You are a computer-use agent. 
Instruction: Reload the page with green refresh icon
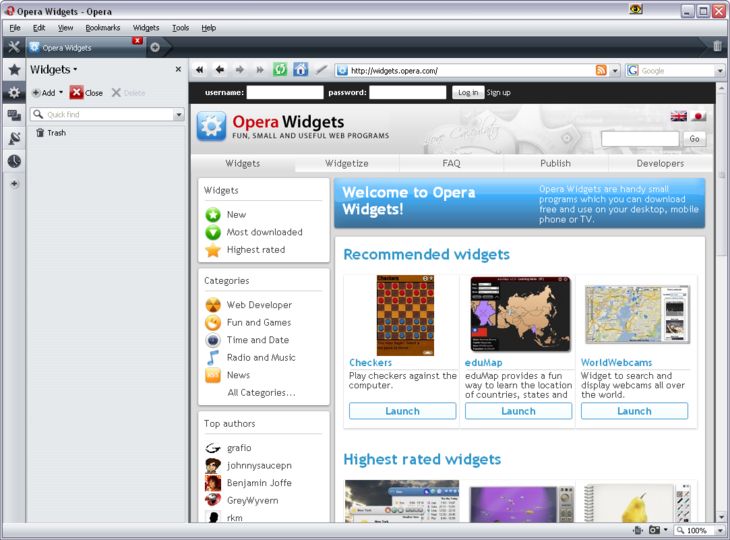point(280,70)
